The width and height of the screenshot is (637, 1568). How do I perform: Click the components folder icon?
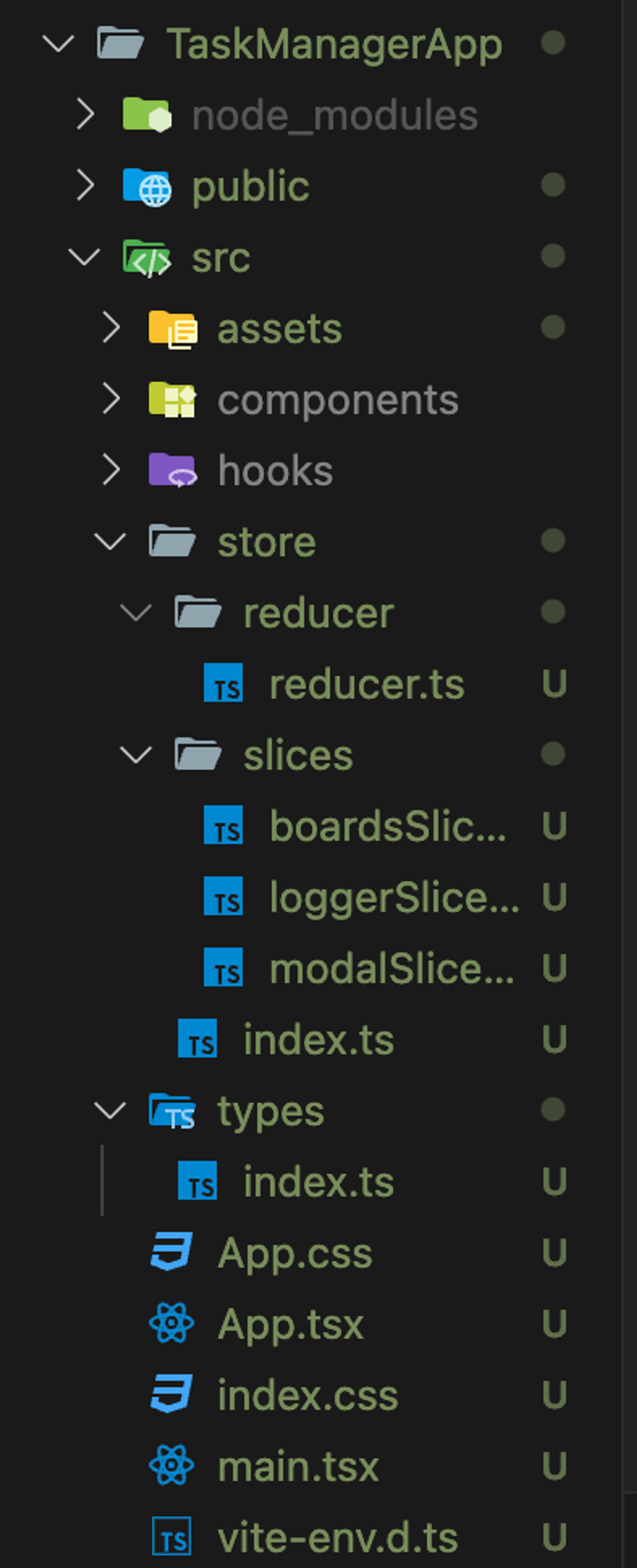coord(173,400)
